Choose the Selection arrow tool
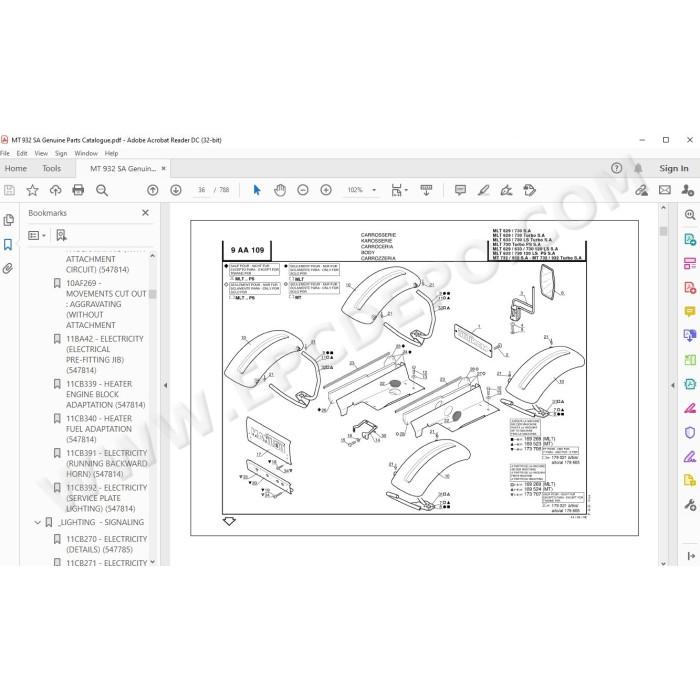 [257, 190]
